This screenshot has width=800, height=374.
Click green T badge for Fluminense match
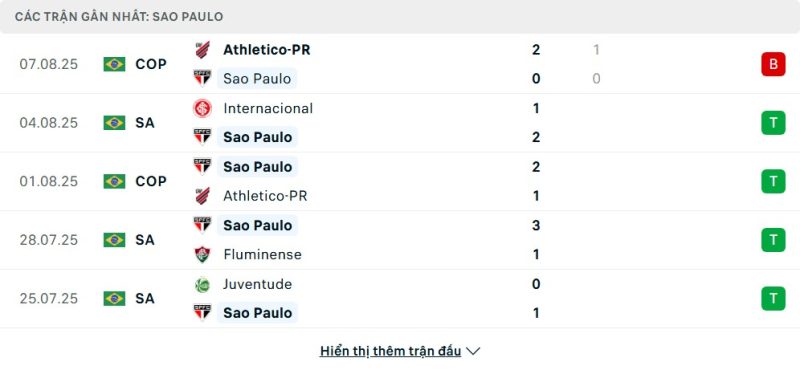(773, 240)
